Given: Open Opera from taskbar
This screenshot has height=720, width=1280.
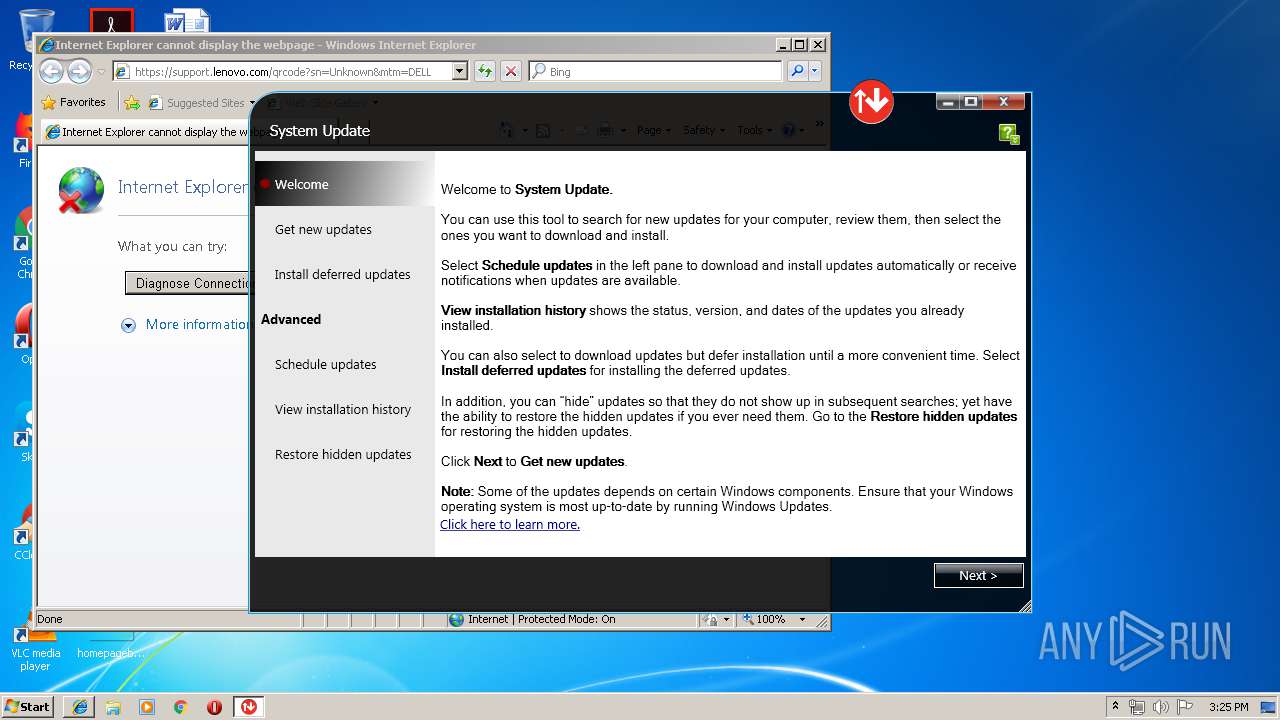Looking at the screenshot, I should tap(214, 706).
